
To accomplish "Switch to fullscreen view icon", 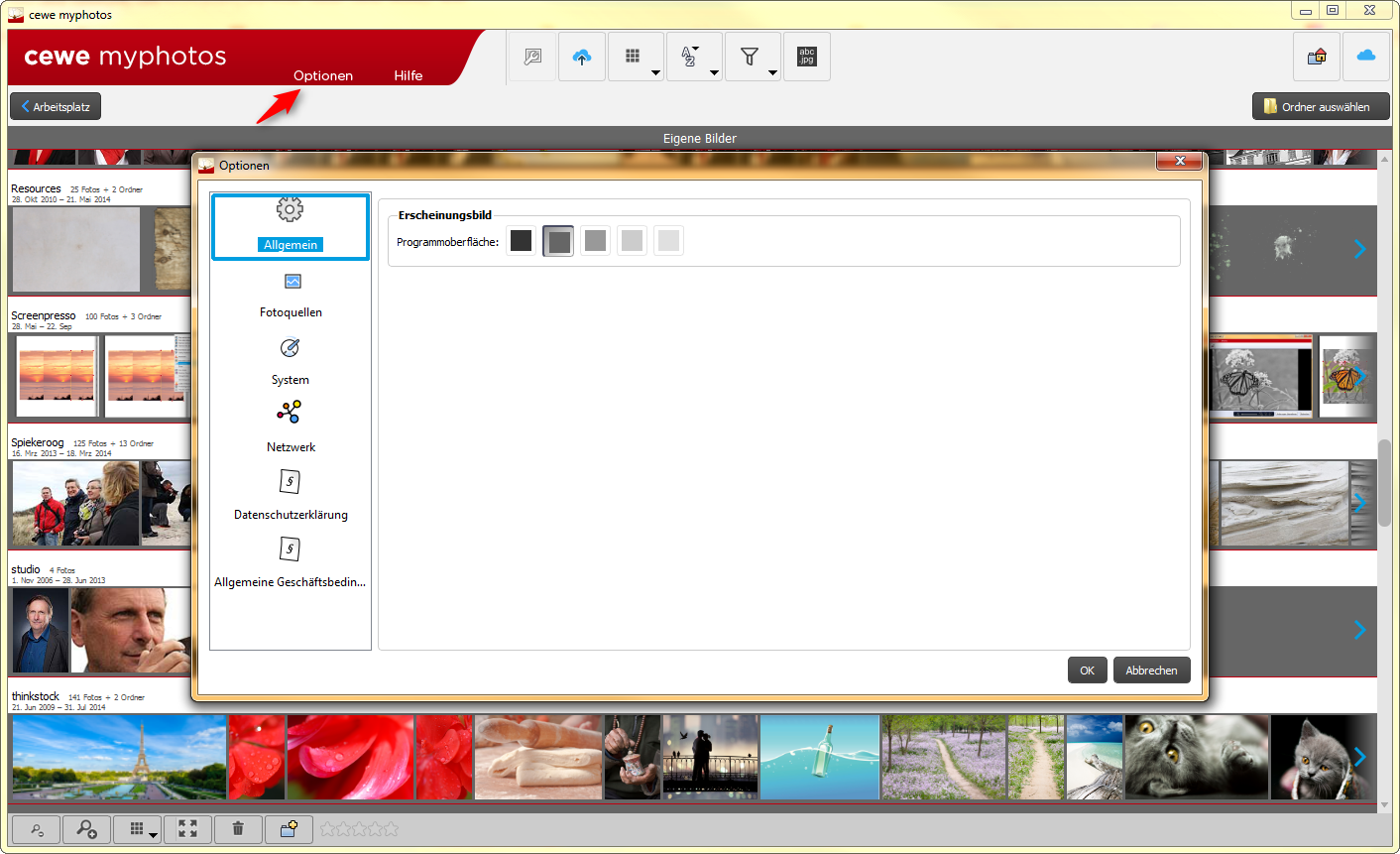I will pos(187,829).
